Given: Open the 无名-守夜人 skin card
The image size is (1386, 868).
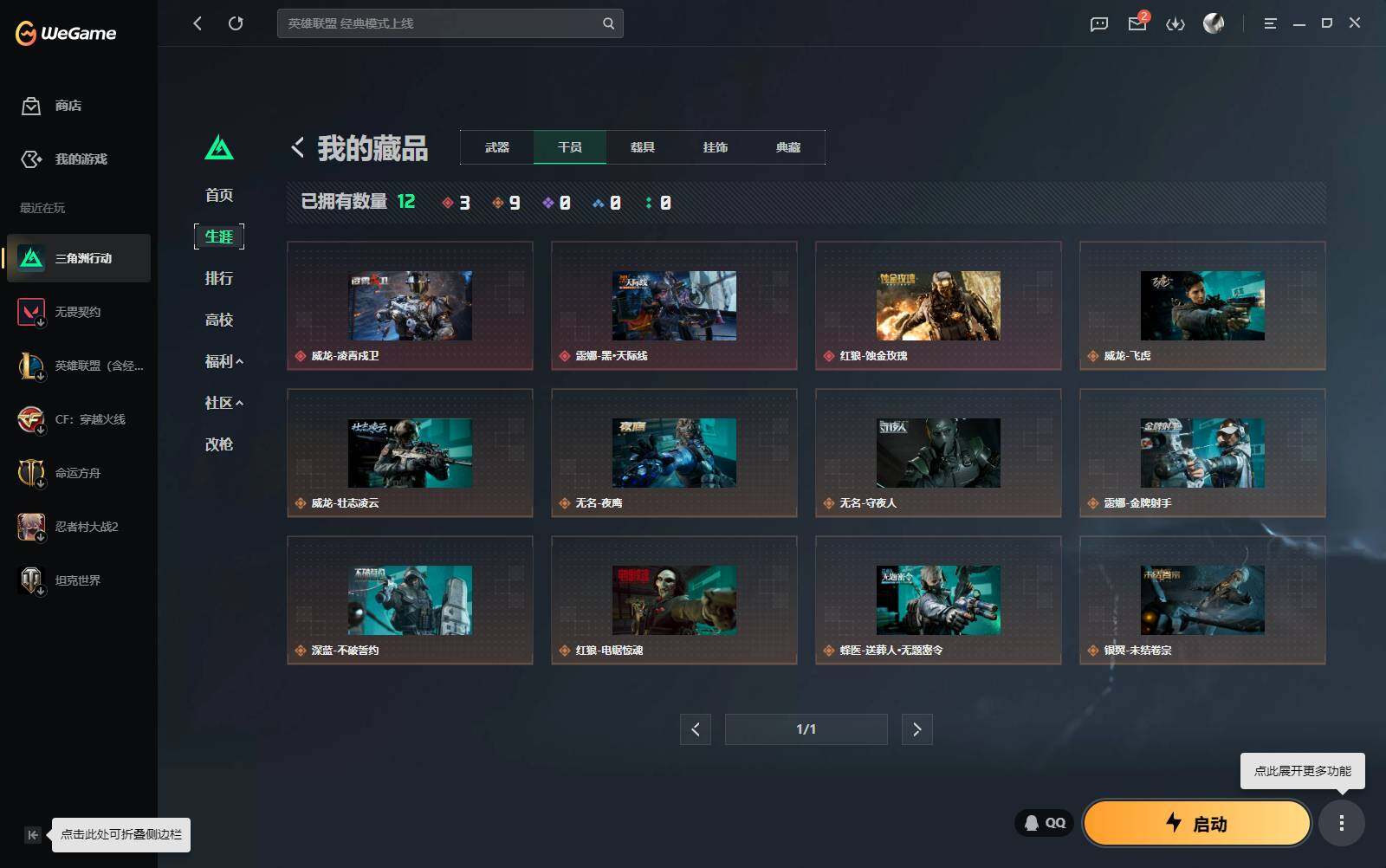Looking at the screenshot, I should click(x=938, y=453).
